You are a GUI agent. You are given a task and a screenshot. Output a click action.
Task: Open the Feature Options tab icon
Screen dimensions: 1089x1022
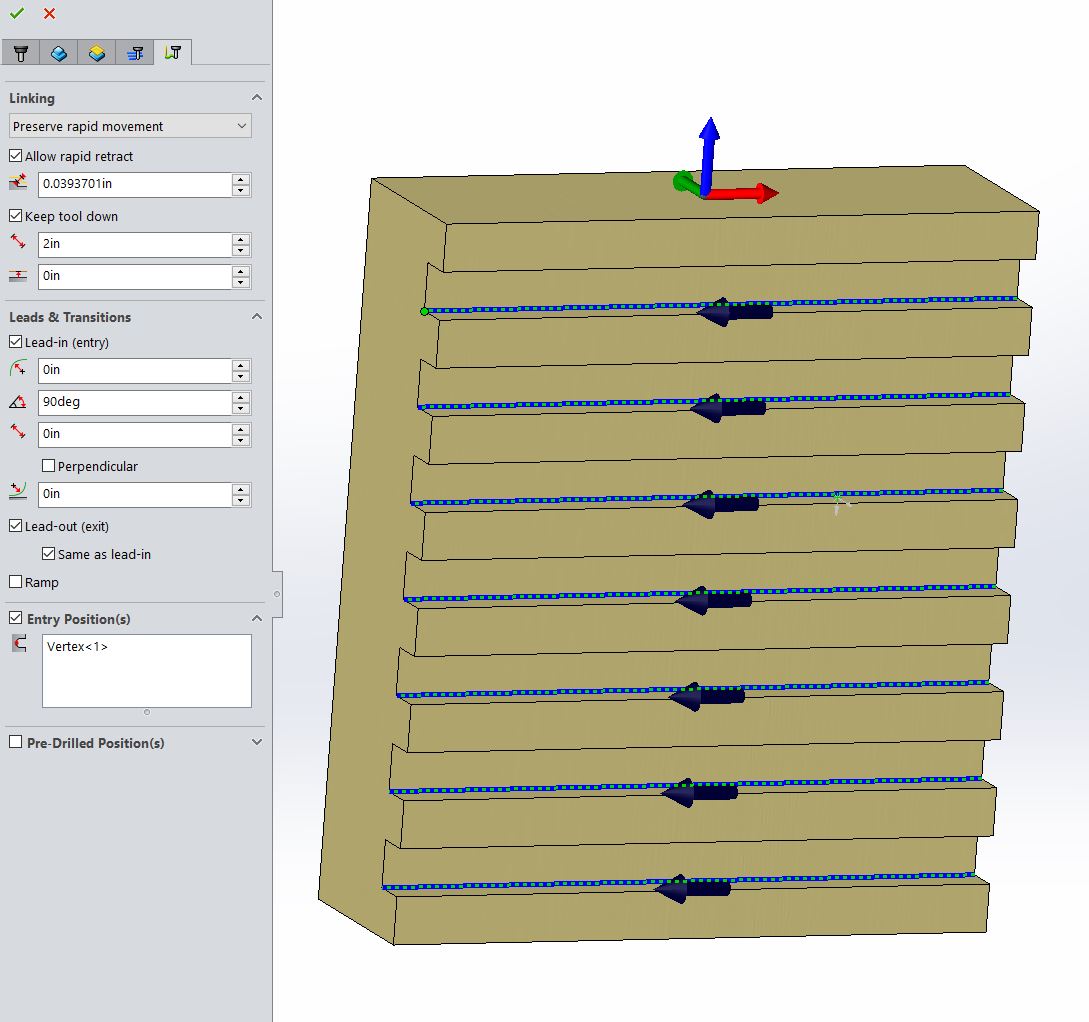[x=59, y=52]
